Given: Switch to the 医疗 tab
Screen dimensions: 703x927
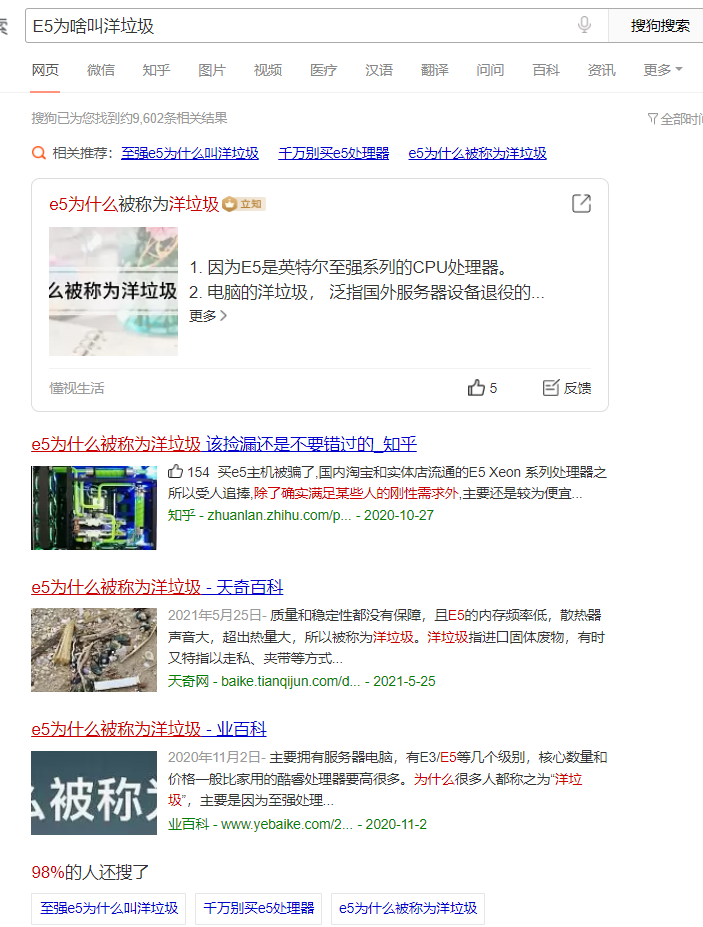Looking at the screenshot, I should [x=323, y=70].
